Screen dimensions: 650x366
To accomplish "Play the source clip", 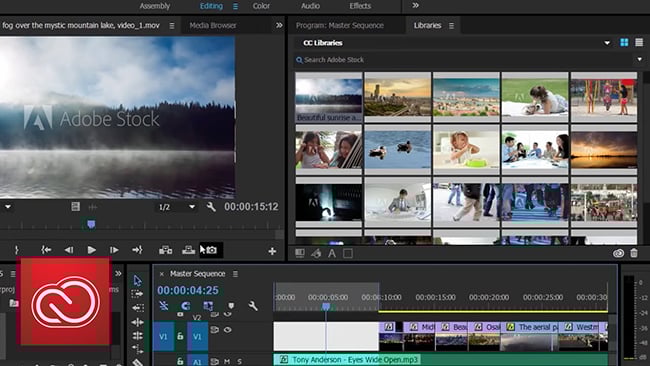I will (92, 250).
